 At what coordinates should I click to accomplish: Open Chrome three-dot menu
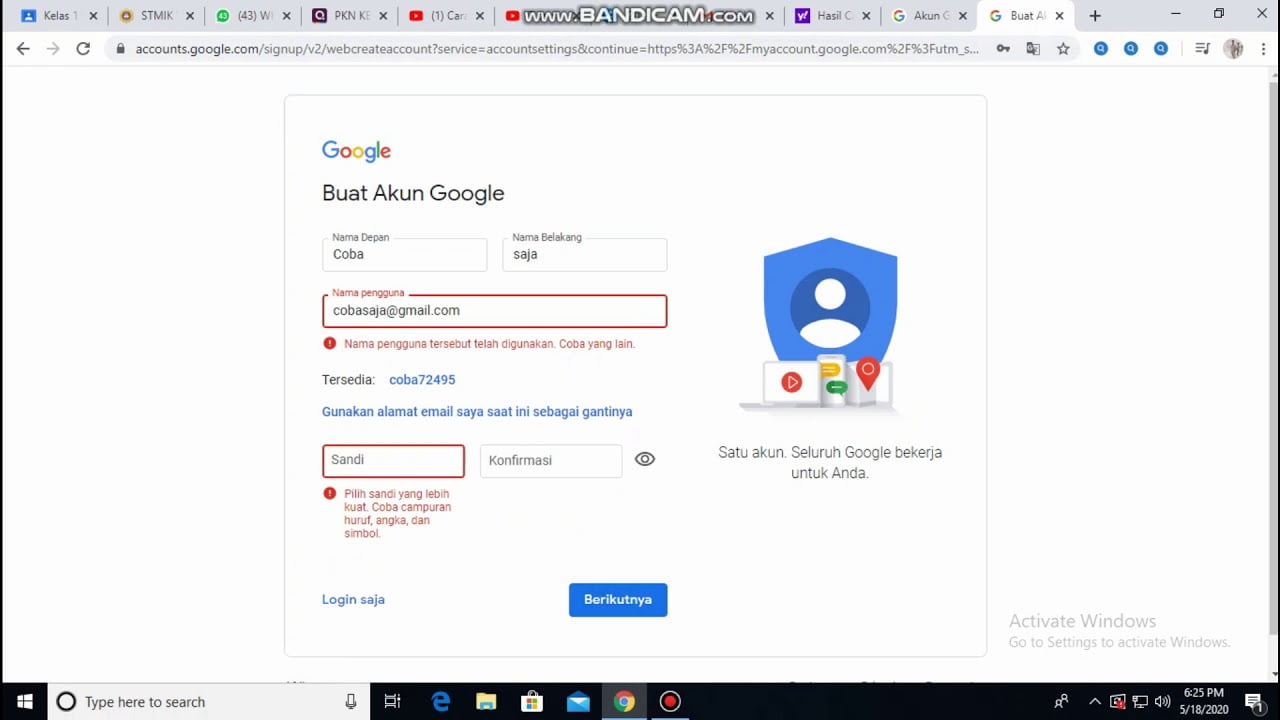tap(1262, 48)
